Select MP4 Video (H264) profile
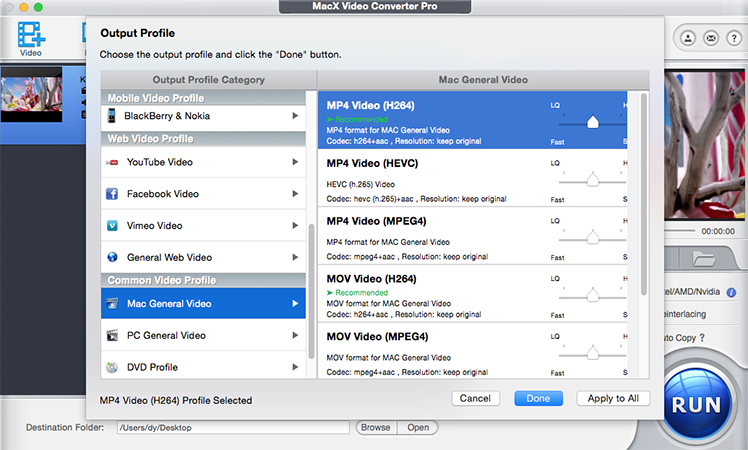Image resolution: width=748 pixels, height=450 pixels. (x=472, y=120)
